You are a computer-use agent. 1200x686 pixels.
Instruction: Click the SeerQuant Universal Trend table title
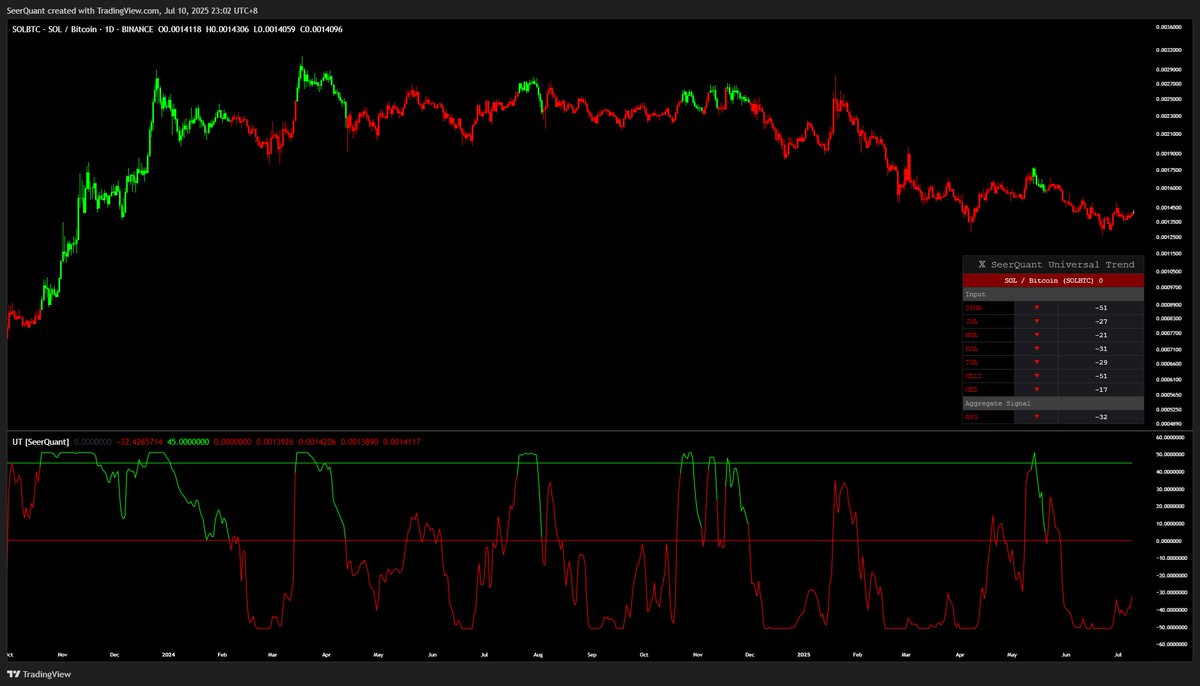(x=1063, y=265)
